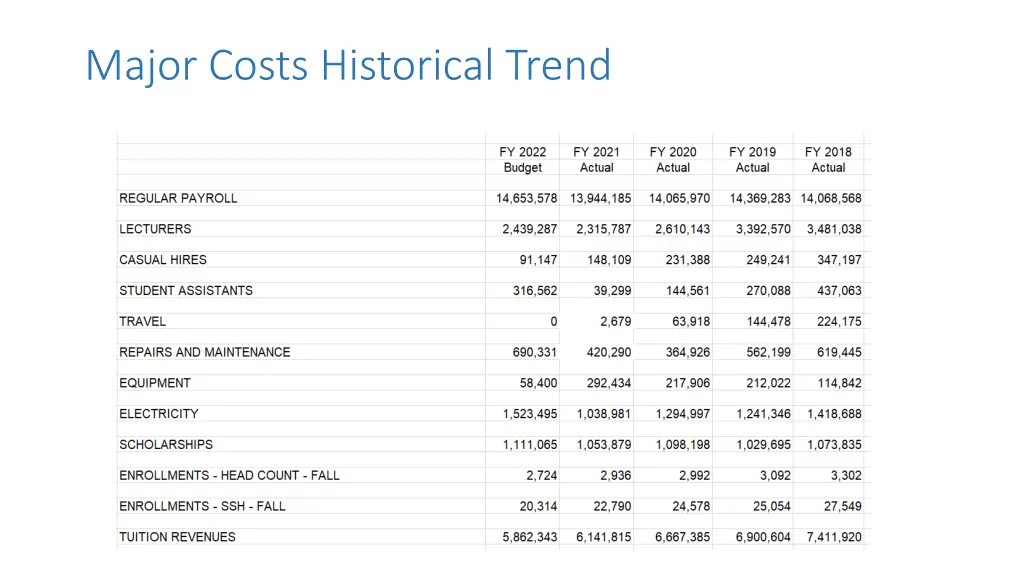
Task: Select the FY 2018 Actual column header
Action: pyautogui.click(x=828, y=159)
